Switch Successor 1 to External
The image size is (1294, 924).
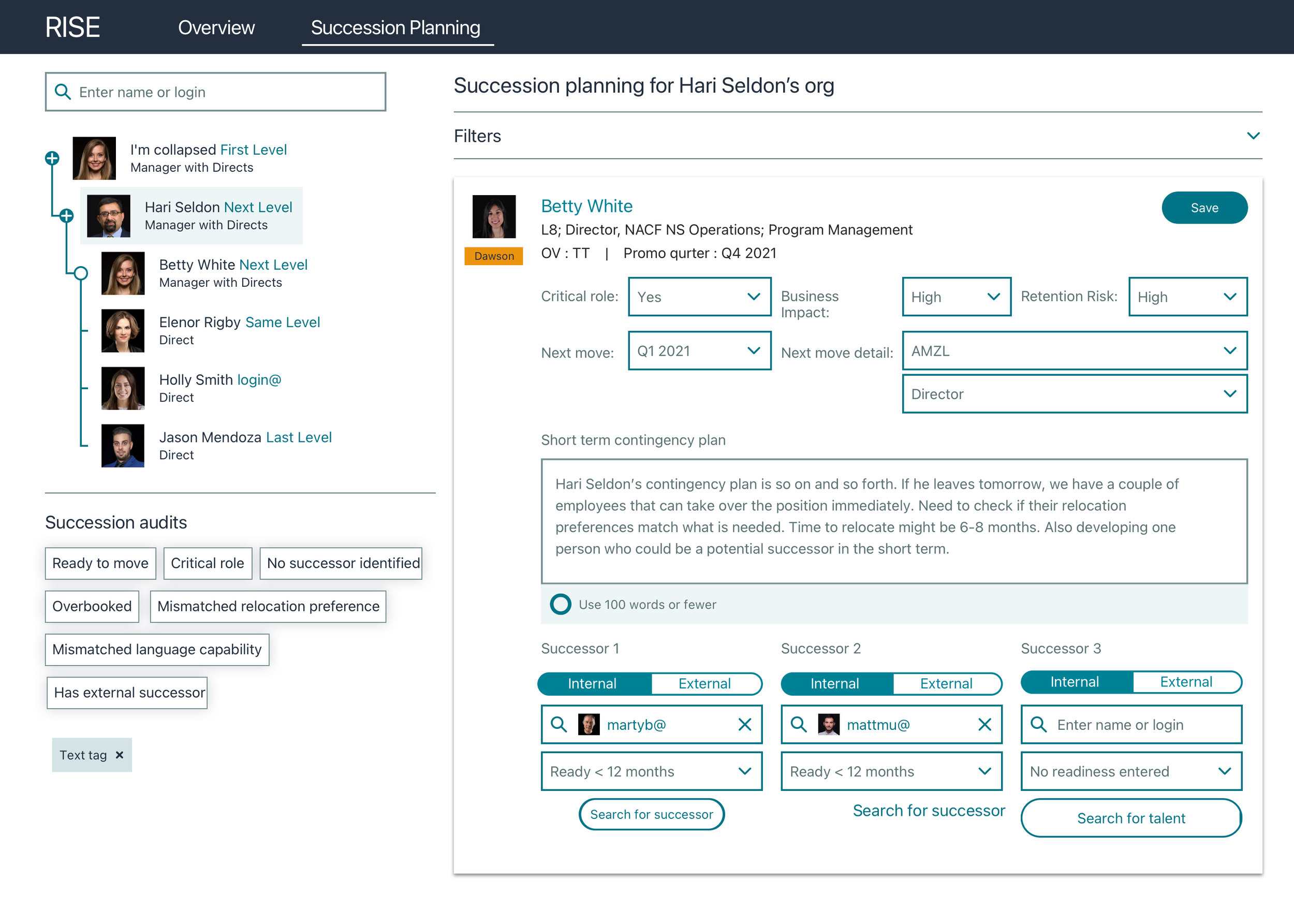click(x=704, y=683)
